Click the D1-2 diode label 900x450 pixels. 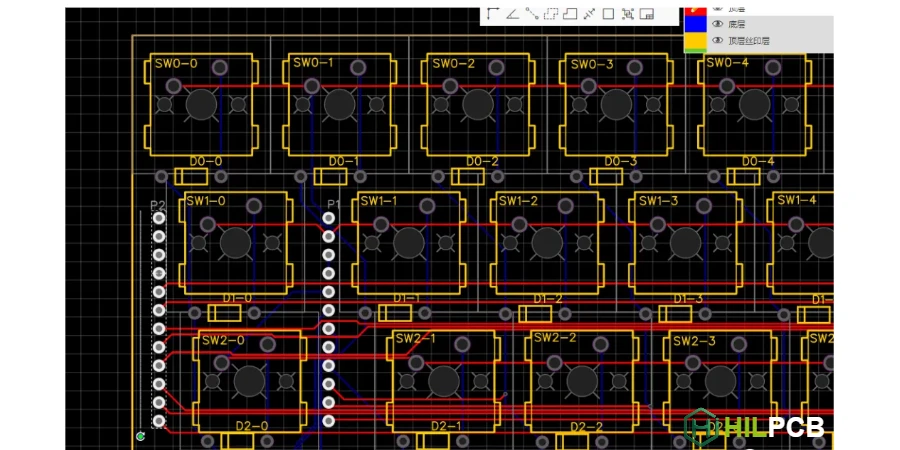tap(548, 299)
